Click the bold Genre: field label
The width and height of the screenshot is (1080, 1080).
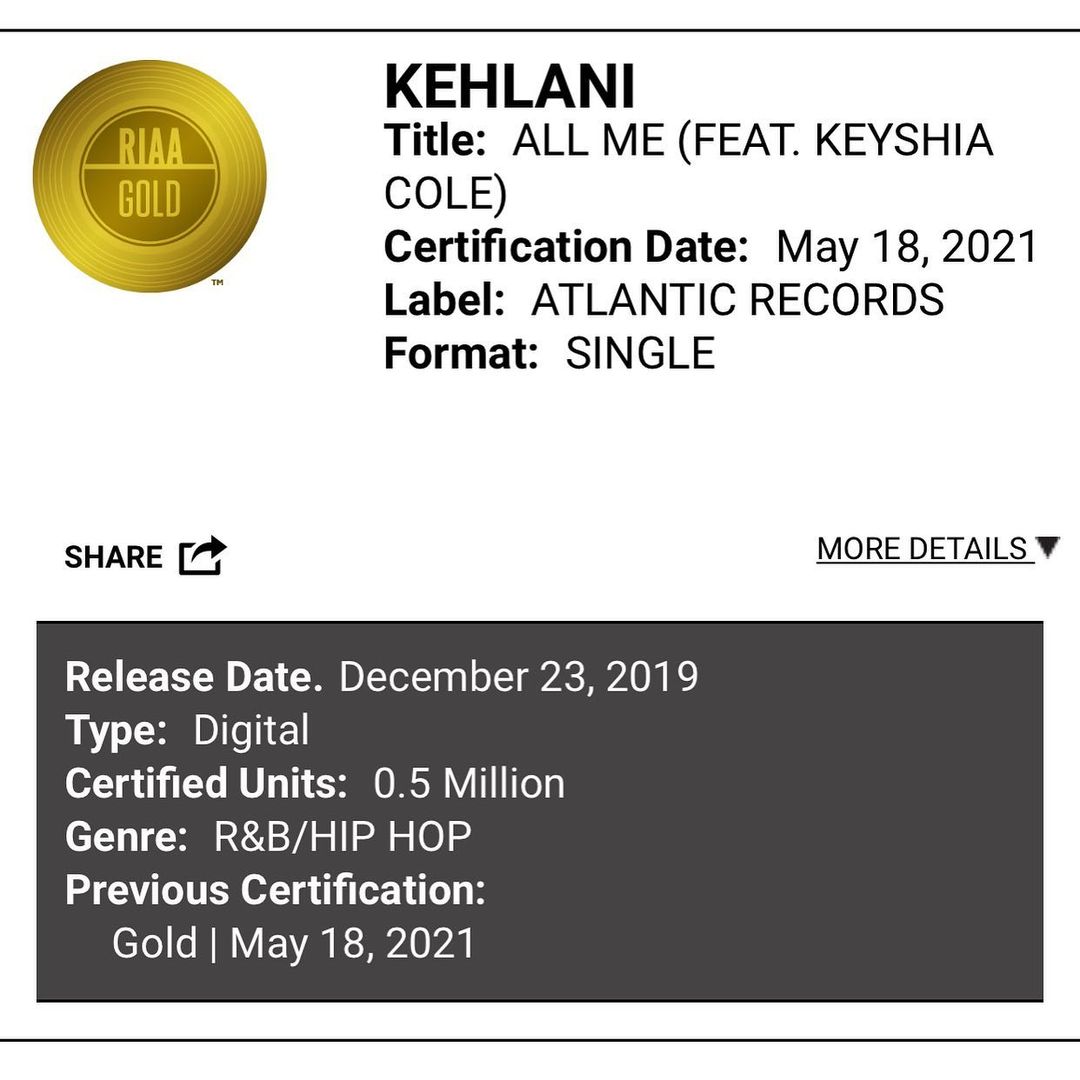126,836
